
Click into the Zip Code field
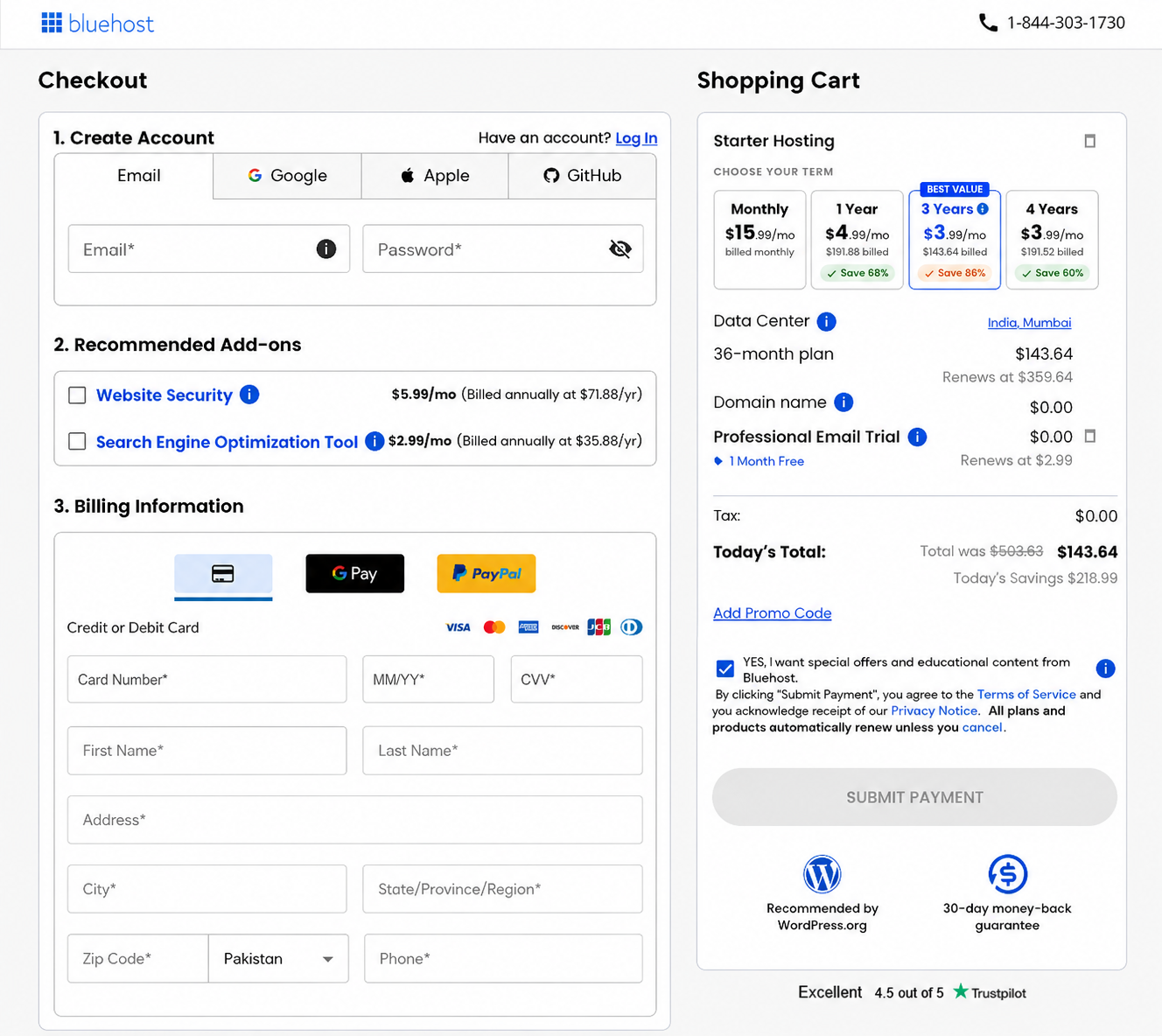(138, 959)
